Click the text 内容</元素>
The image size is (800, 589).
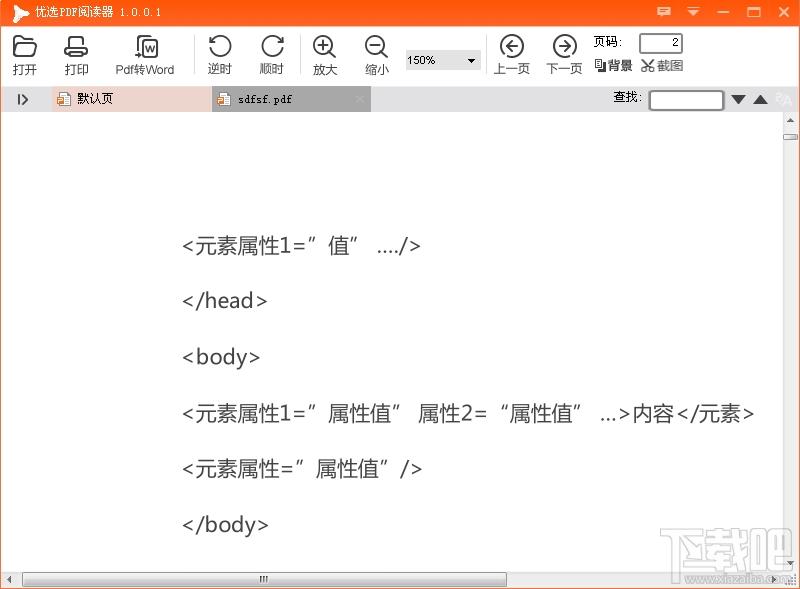coord(693,413)
